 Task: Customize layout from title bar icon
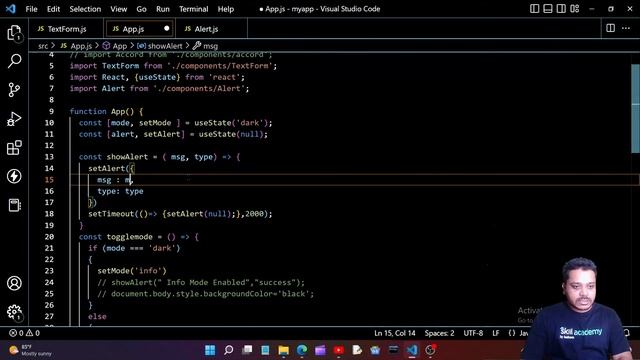pyautogui.click(x=575, y=9)
